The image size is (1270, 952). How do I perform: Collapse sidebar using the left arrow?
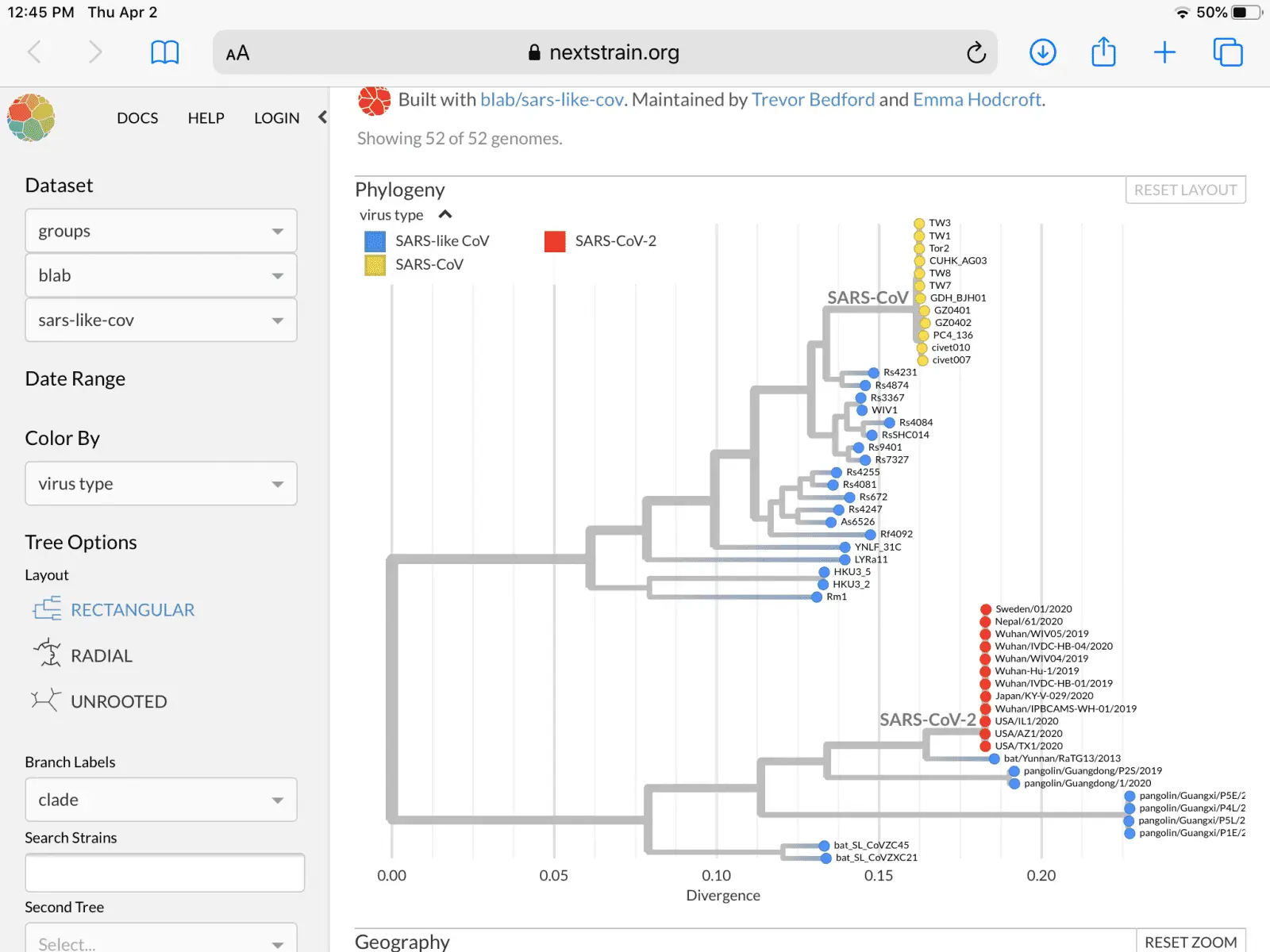322,117
